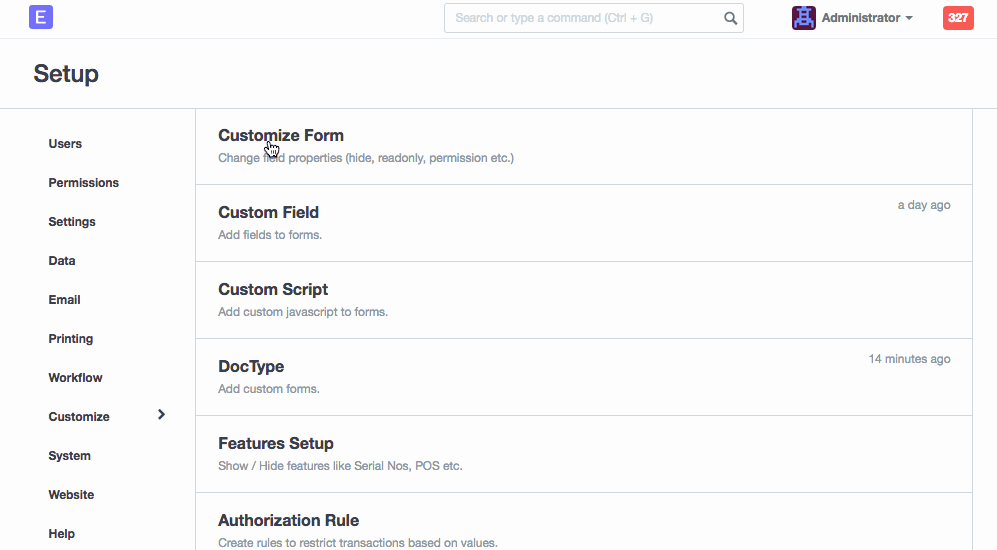Open the DocType list item

coord(251,367)
